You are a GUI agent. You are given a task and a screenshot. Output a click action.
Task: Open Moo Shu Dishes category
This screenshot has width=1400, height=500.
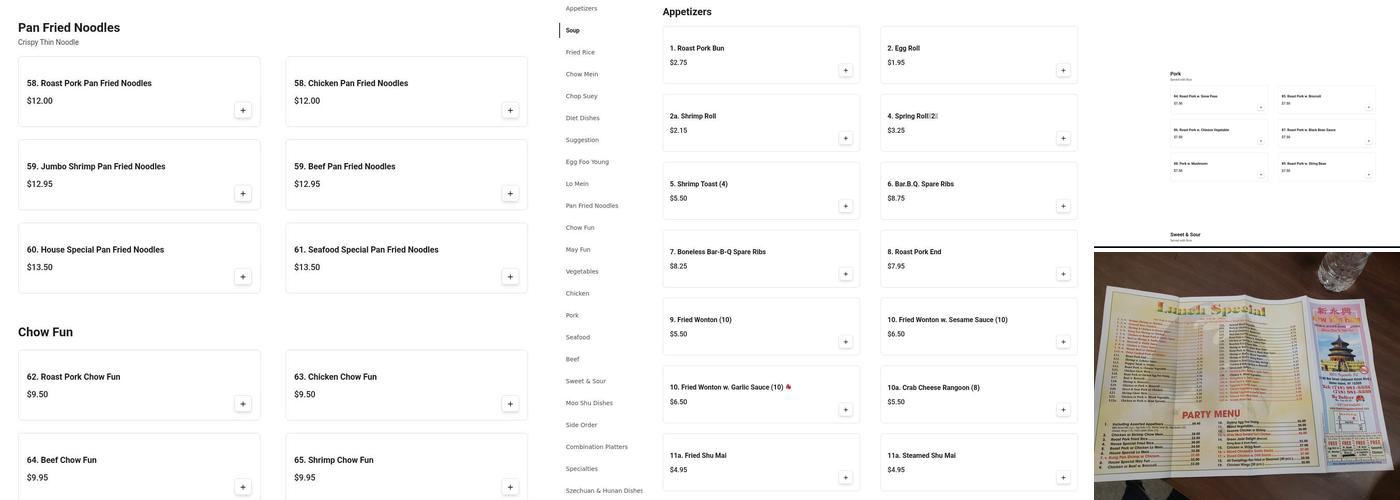click(x=589, y=403)
